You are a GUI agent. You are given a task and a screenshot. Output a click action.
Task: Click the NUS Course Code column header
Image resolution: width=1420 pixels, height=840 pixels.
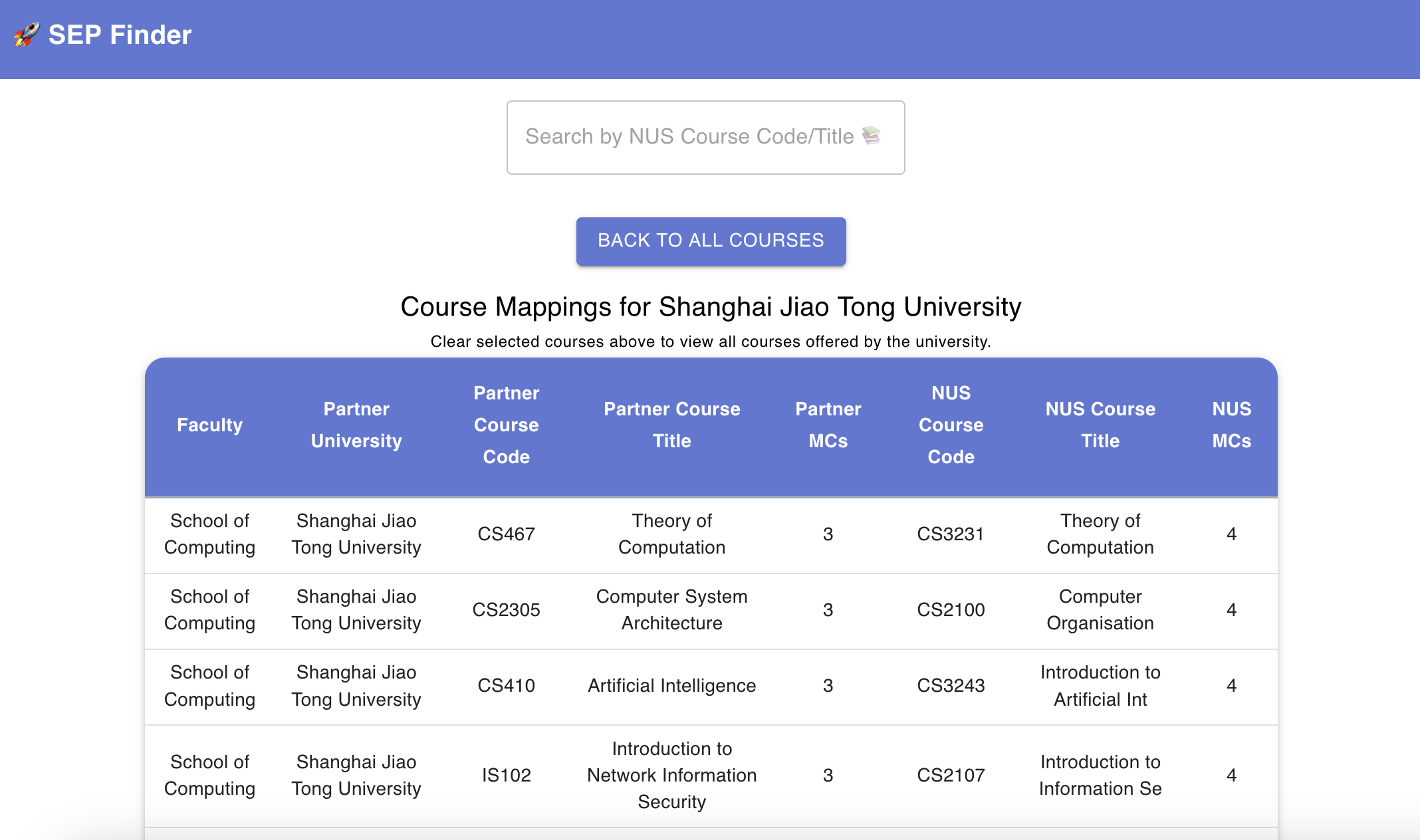click(951, 425)
